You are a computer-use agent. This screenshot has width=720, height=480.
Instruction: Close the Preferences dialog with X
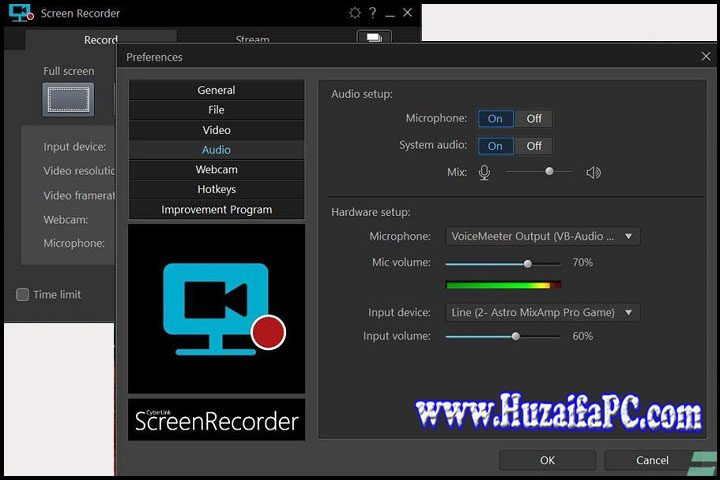[706, 56]
